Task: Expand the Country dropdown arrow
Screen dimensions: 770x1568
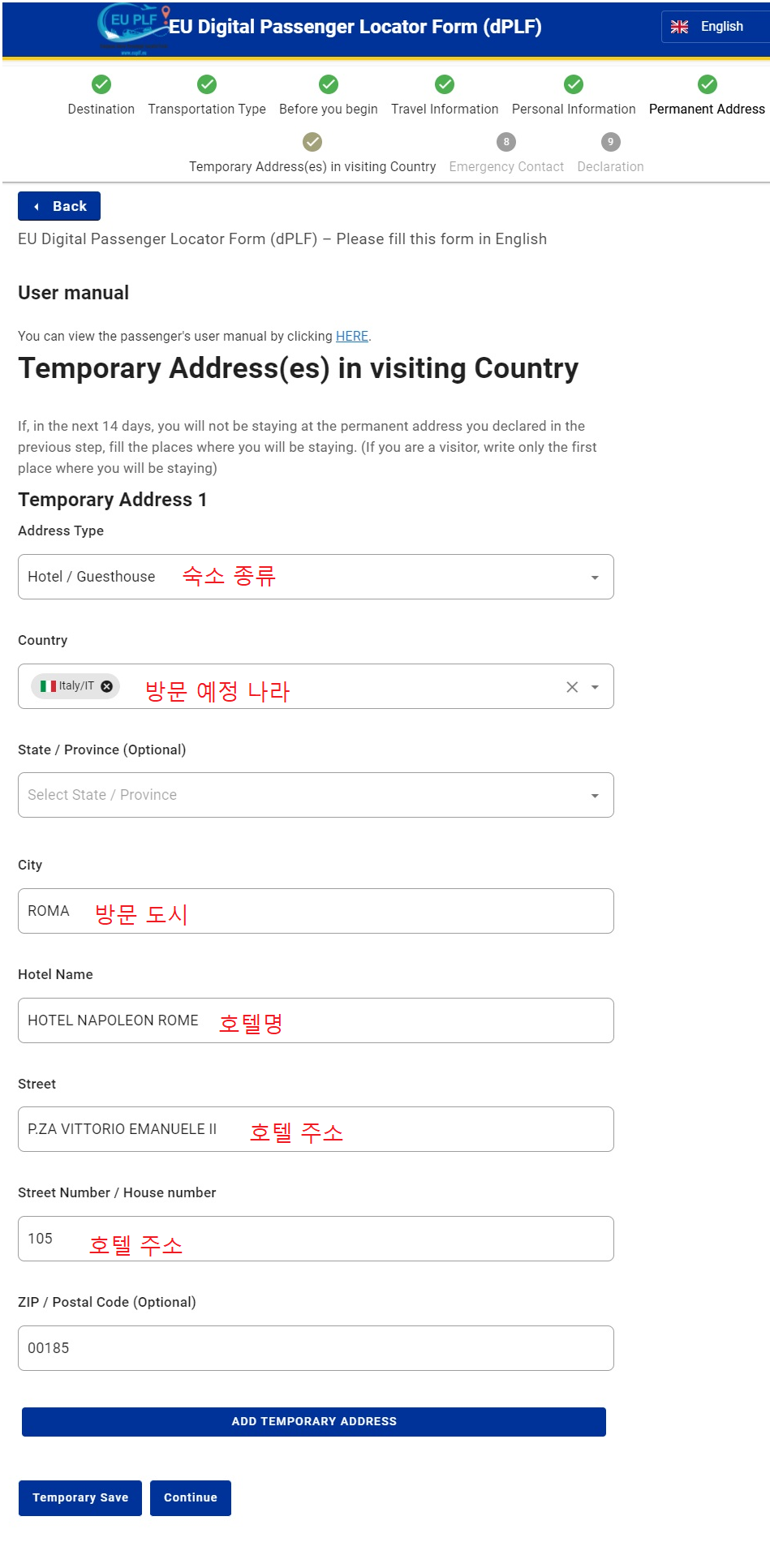Action: click(595, 687)
